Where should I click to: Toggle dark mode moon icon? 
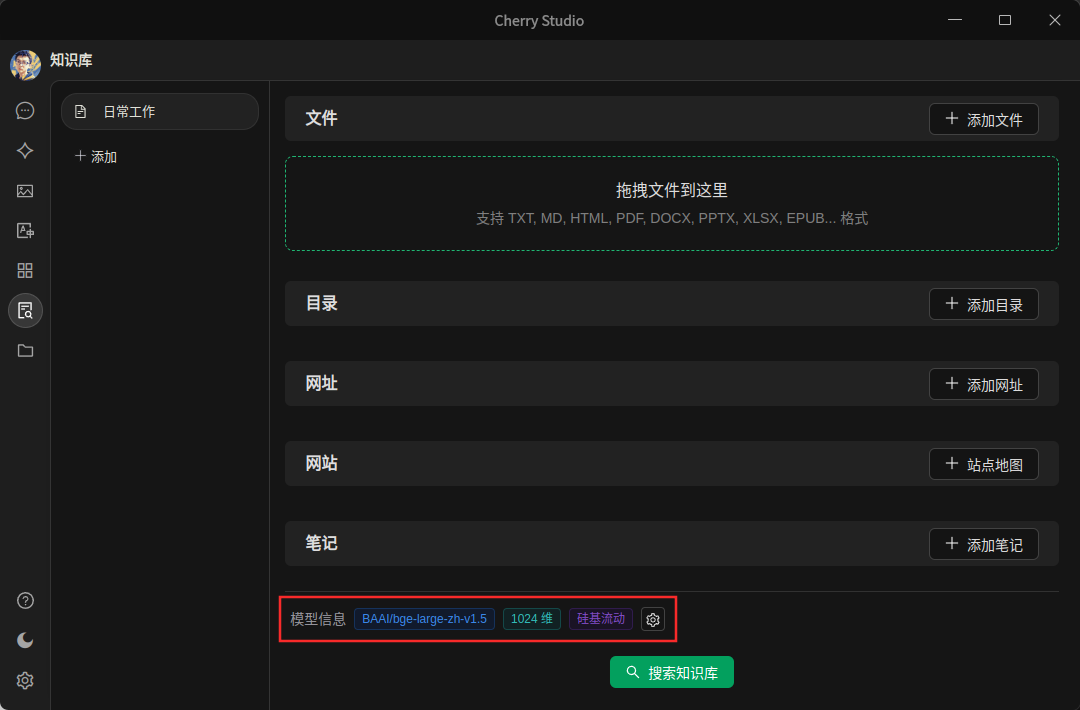(x=25, y=640)
